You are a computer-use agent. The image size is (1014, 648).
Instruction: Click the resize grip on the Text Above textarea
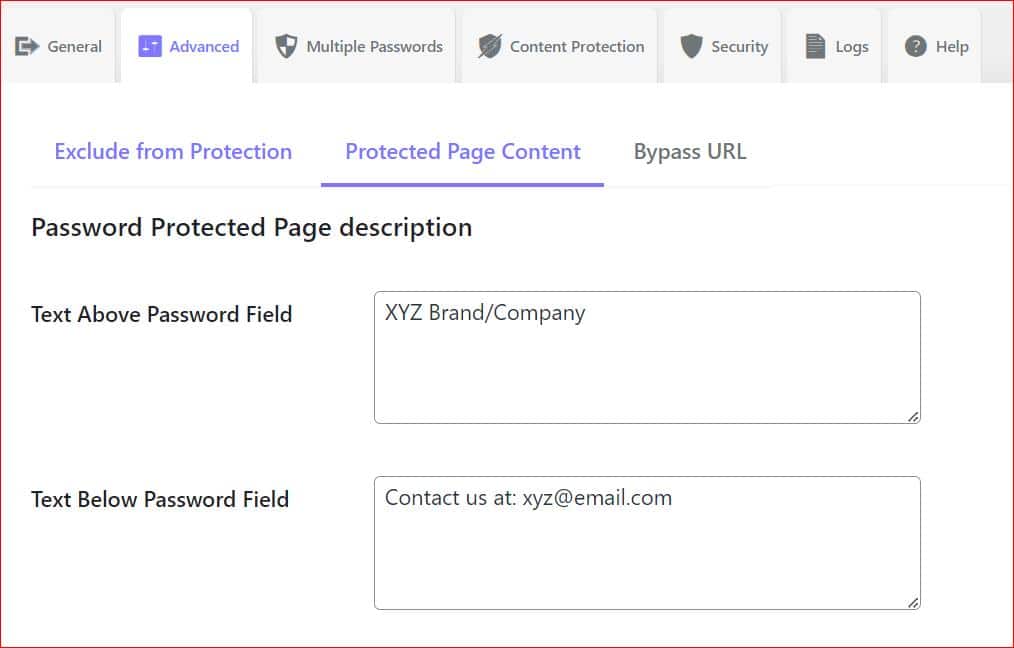click(913, 416)
